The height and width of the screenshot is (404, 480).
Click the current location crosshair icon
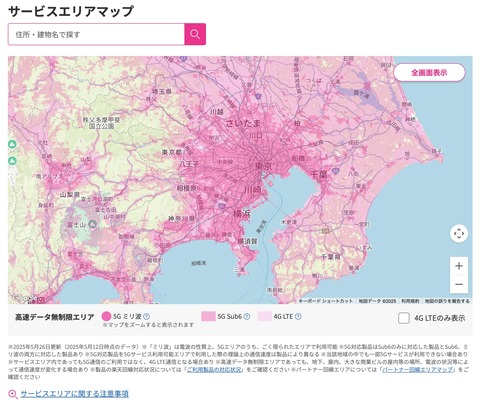point(459,233)
